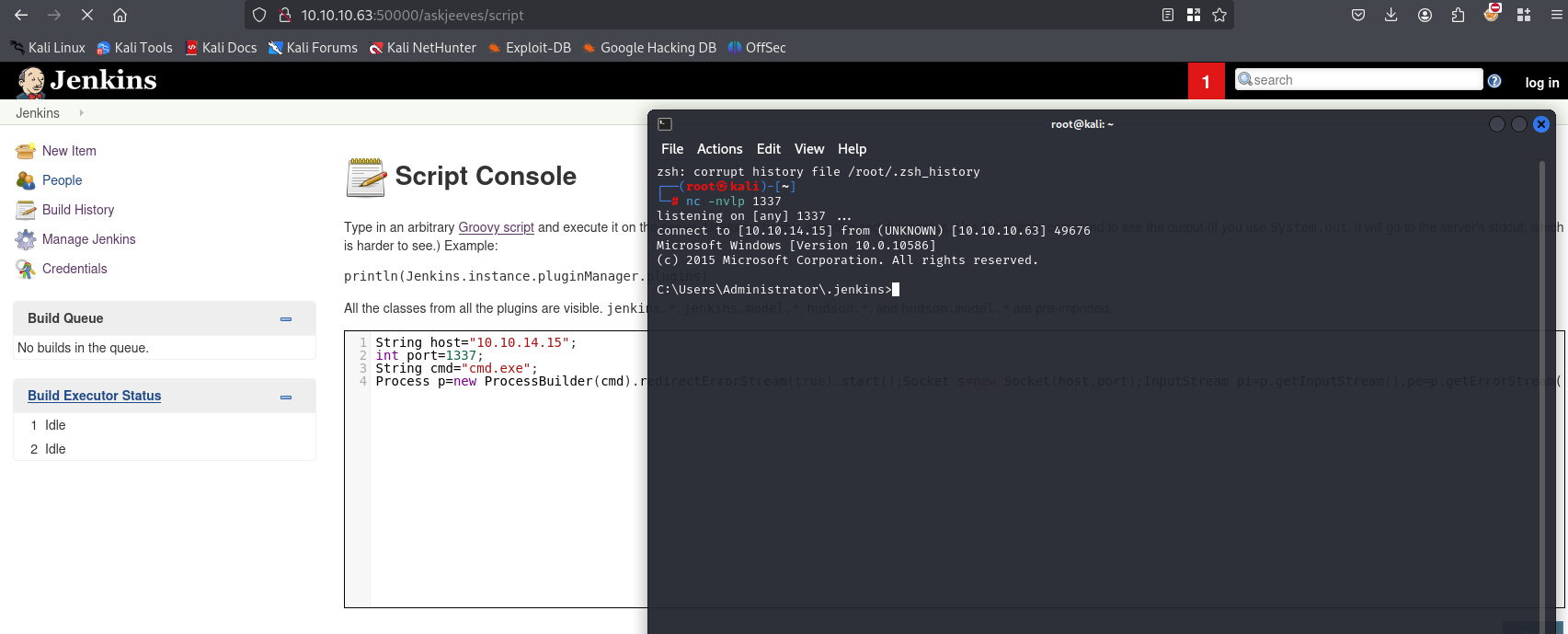Open the Firefox account icon
This screenshot has width=1568, height=634.
click(1425, 15)
